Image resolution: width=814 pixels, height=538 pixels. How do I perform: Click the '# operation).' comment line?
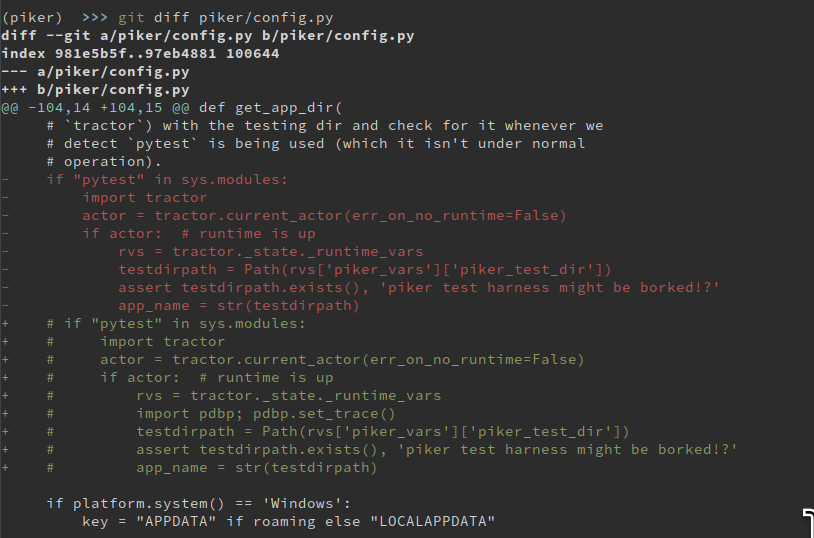pos(104,162)
